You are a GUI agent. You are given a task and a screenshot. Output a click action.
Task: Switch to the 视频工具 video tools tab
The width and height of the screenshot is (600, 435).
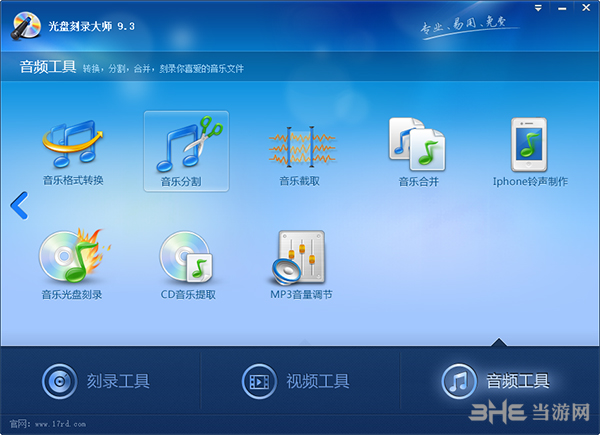296,381
